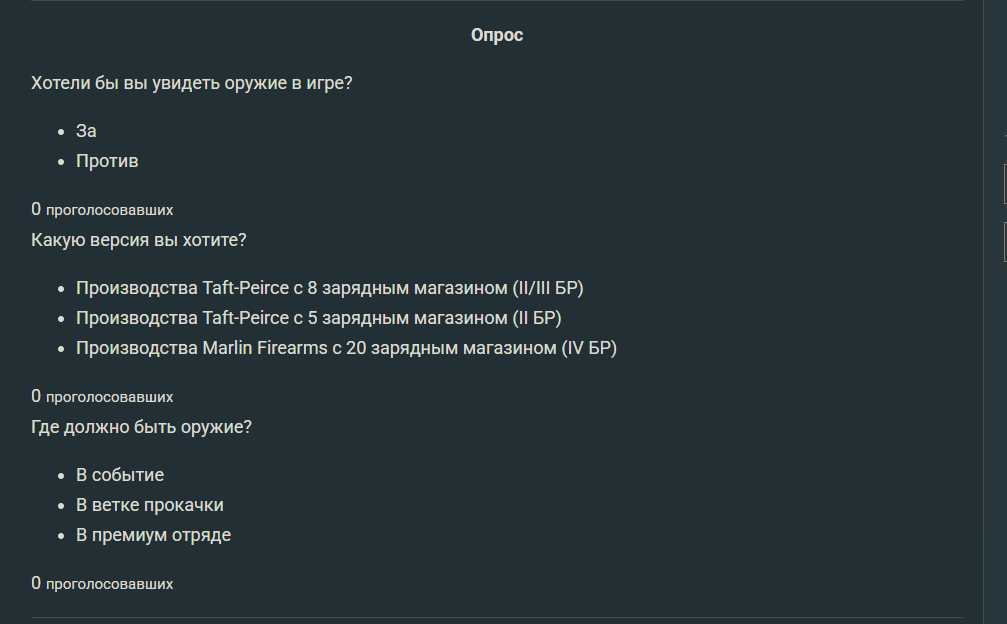Viewport: 1007px width, 624px height.
Task: Select the 'За' poll option
Action: tap(86, 131)
